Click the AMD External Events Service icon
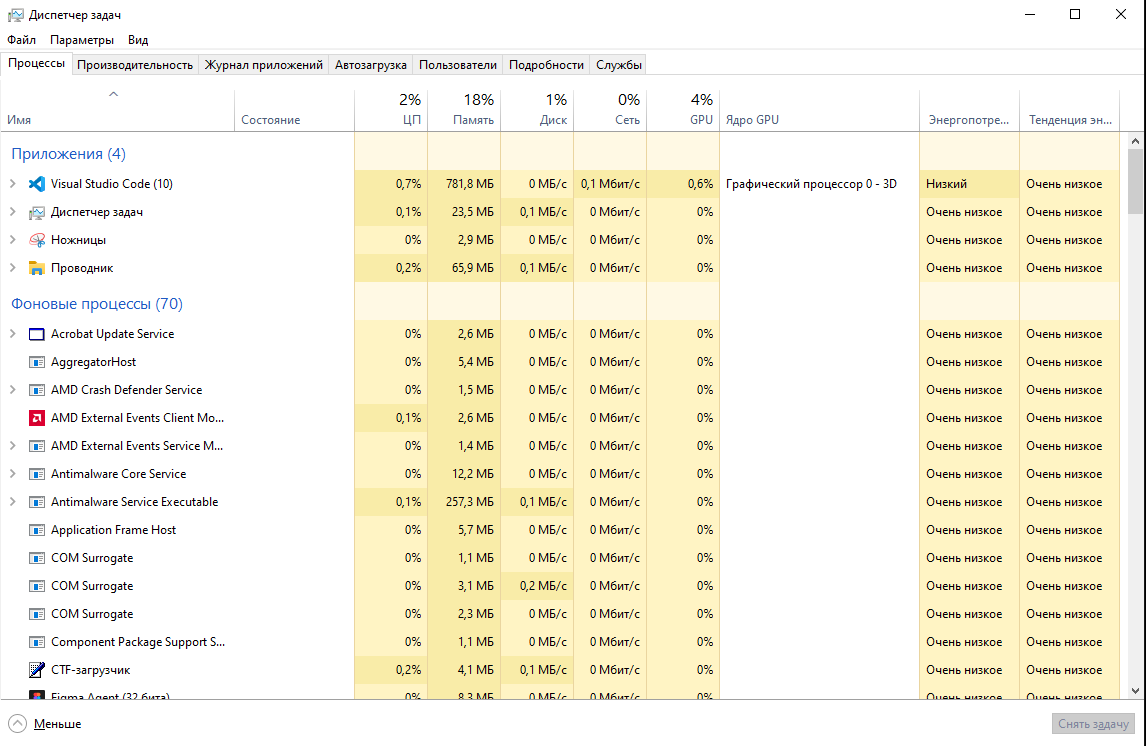The width and height of the screenshot is (1146, 746). (37, 446)
